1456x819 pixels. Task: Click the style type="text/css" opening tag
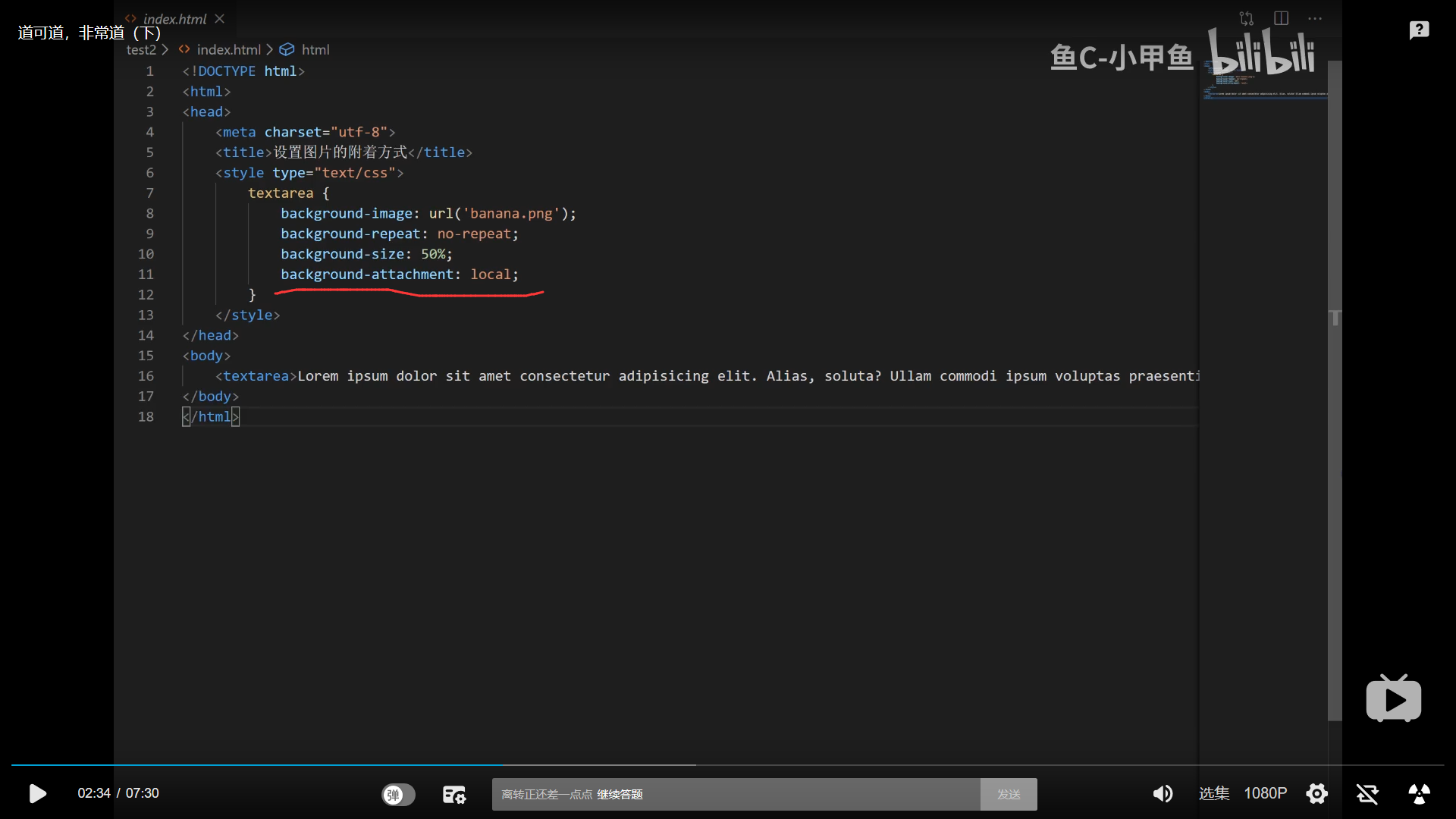309,173
